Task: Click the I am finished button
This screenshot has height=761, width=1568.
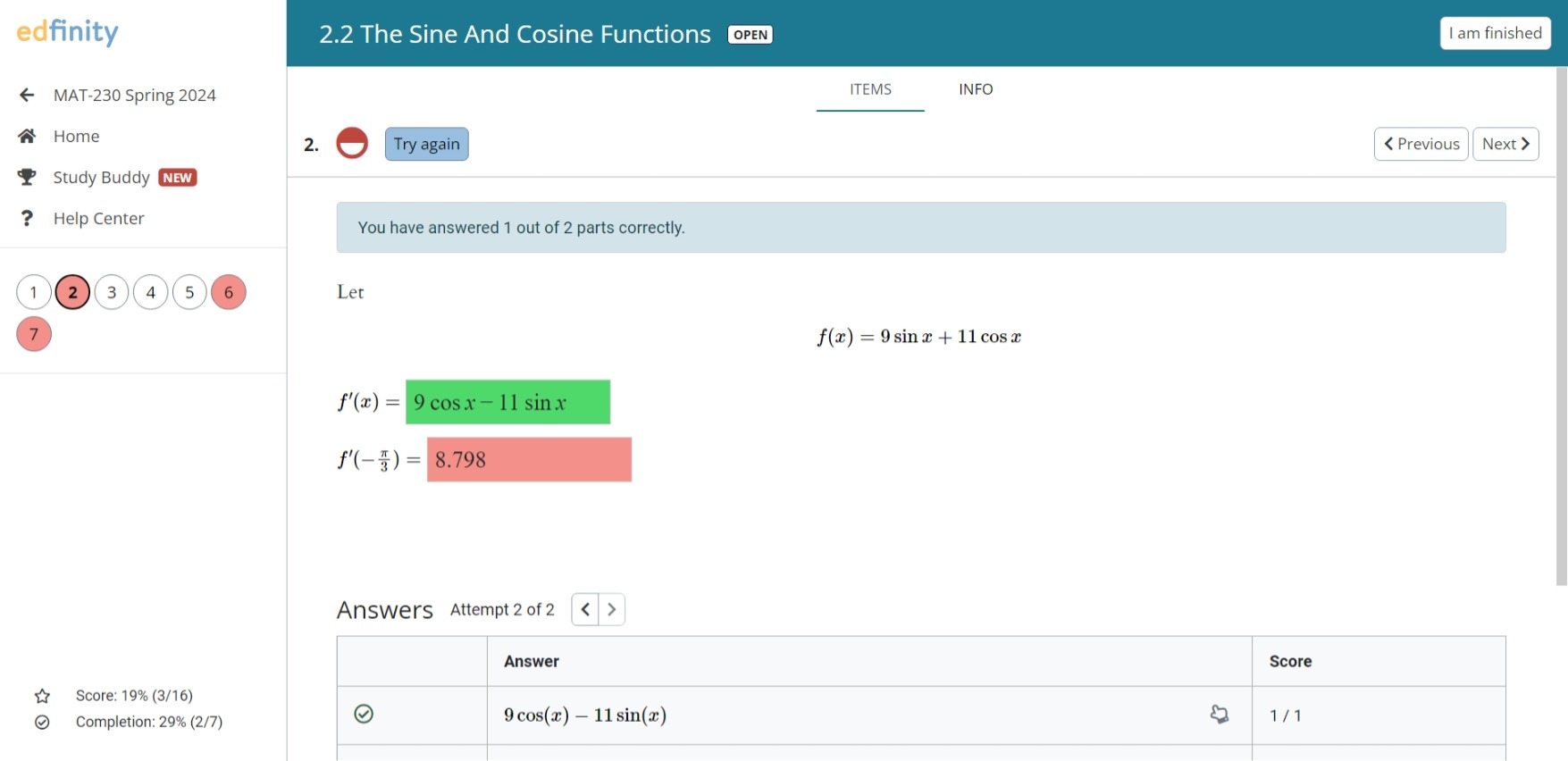Action: (1496, 33)
